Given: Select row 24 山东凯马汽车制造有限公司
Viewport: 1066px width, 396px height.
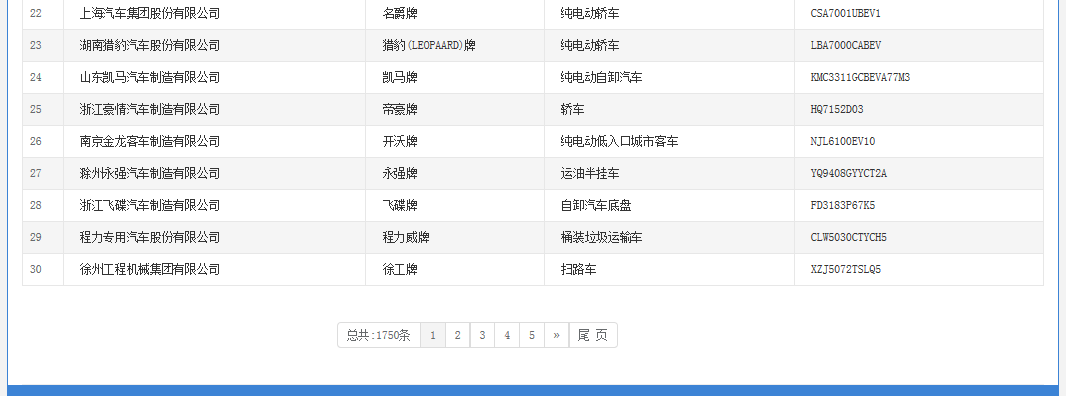Looking at the screenshot, I should pos(533,78).
